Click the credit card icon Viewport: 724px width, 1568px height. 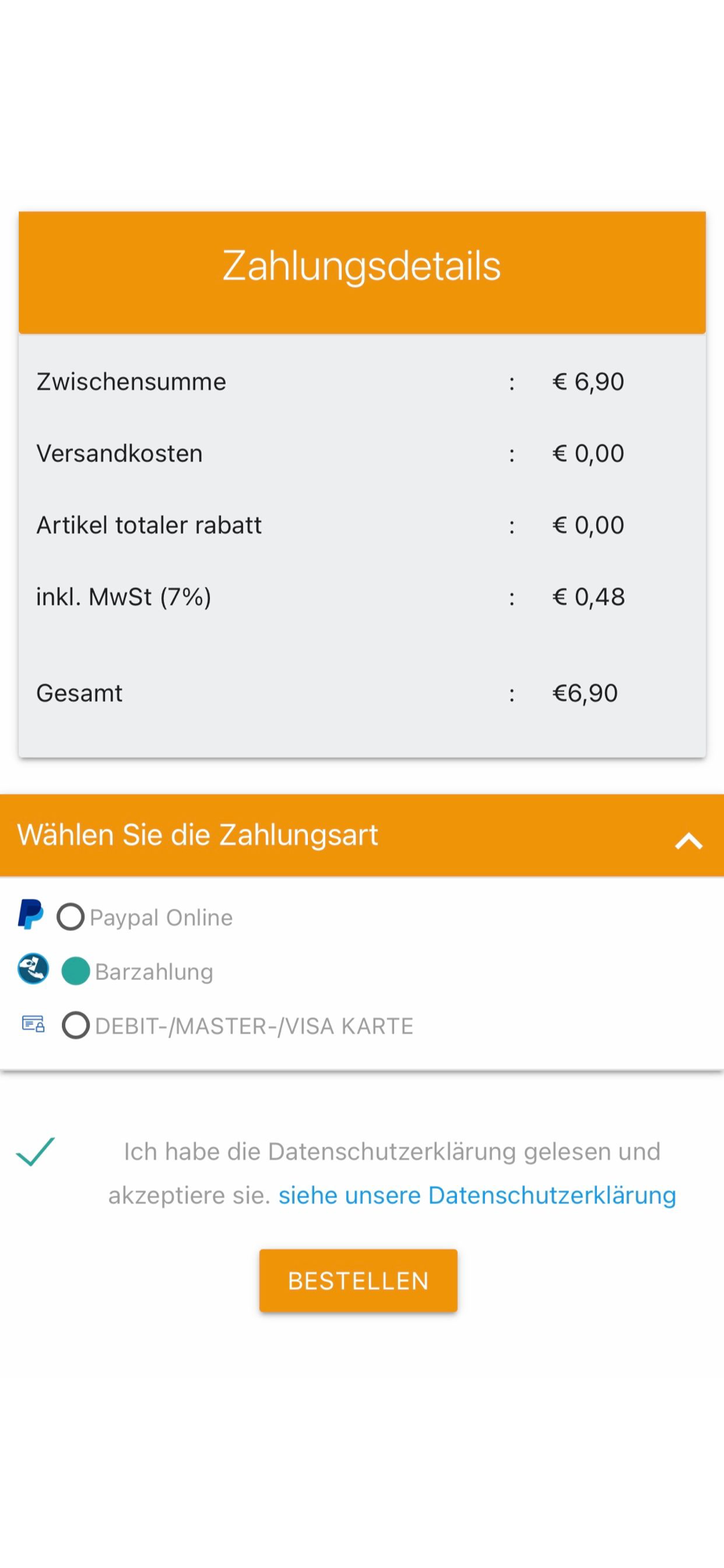(33, 1024)
